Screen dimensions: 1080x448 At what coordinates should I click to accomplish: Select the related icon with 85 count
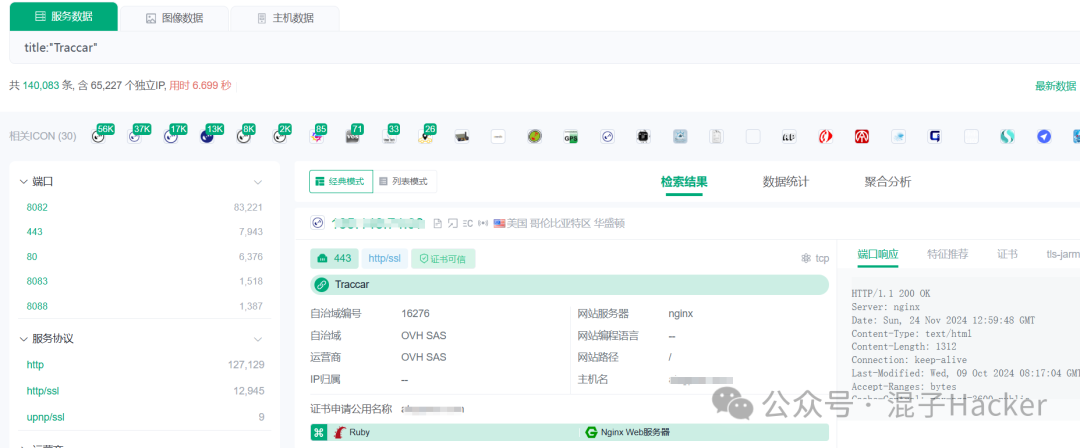click(x=317, y=136)
